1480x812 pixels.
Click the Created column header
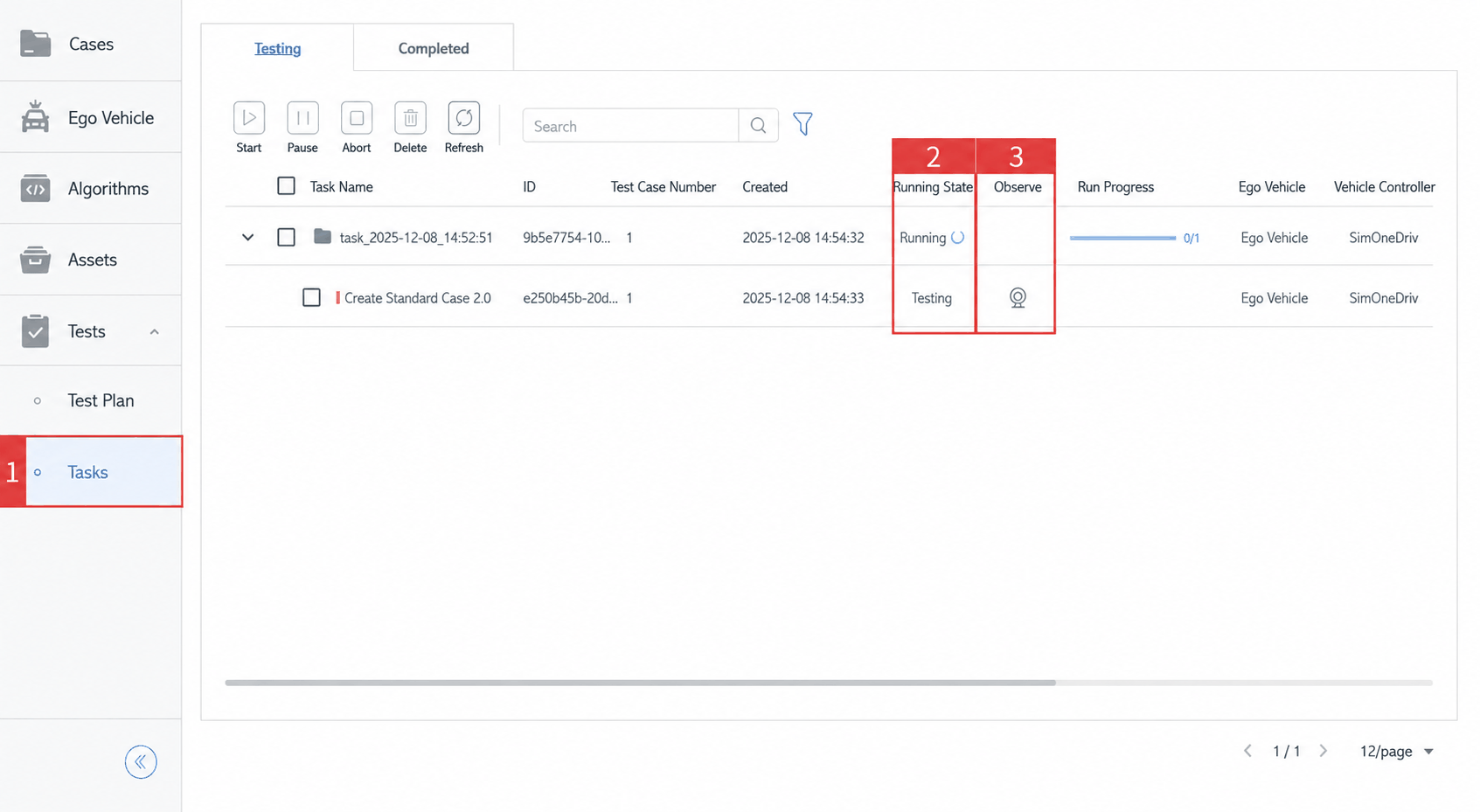[765, 187]
